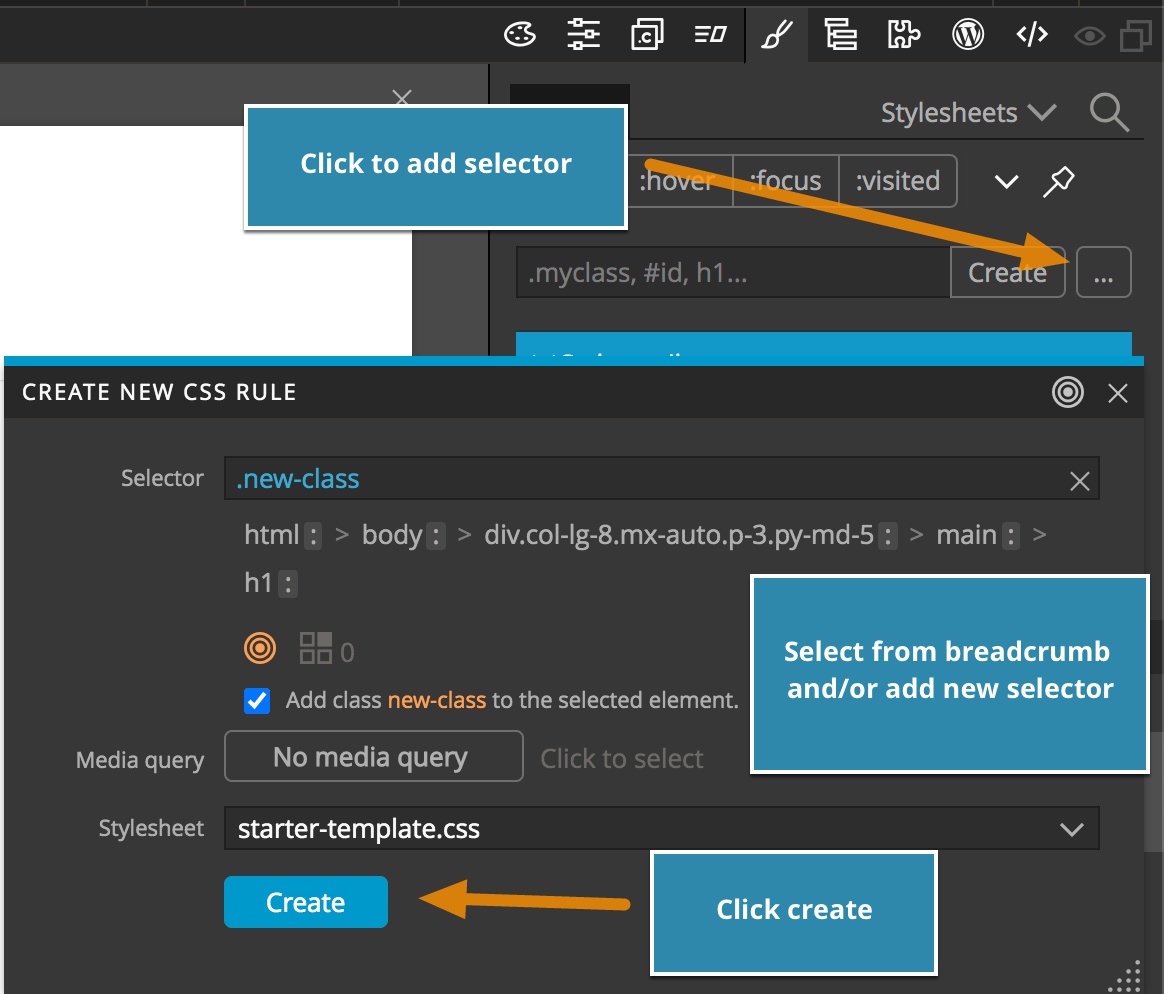The image size is (1164, 994).
Task: Open the Stylesheets dropdown
Action: click(968, 113)
